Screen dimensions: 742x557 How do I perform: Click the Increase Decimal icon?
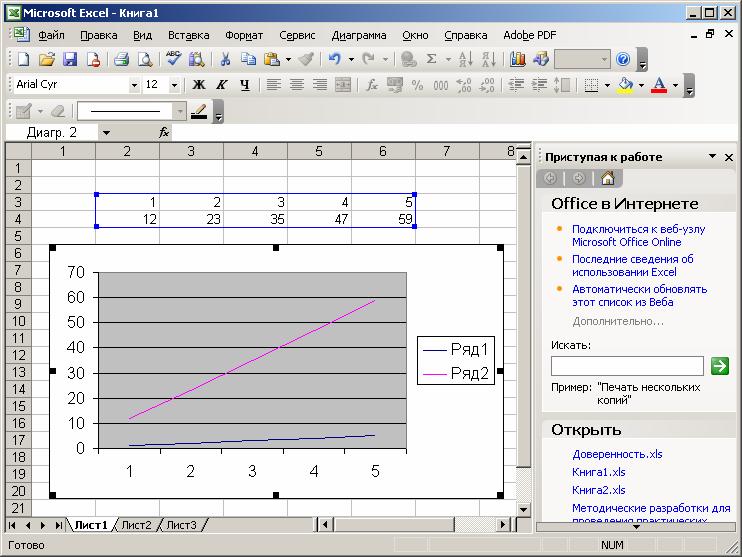(x=464, y=85)
